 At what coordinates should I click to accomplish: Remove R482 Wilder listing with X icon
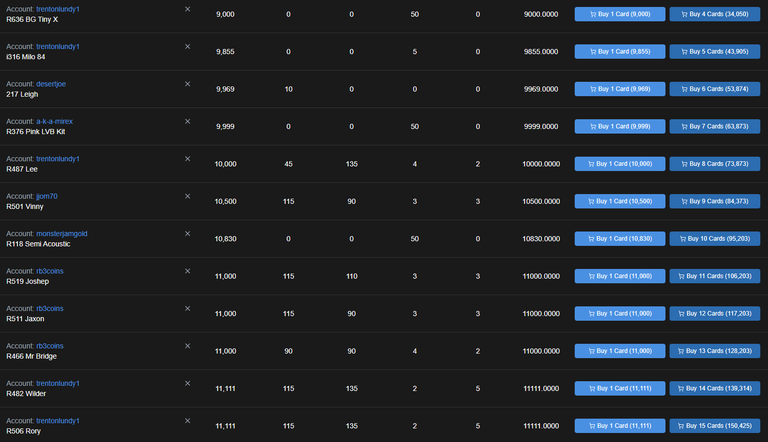click(188, 383)
